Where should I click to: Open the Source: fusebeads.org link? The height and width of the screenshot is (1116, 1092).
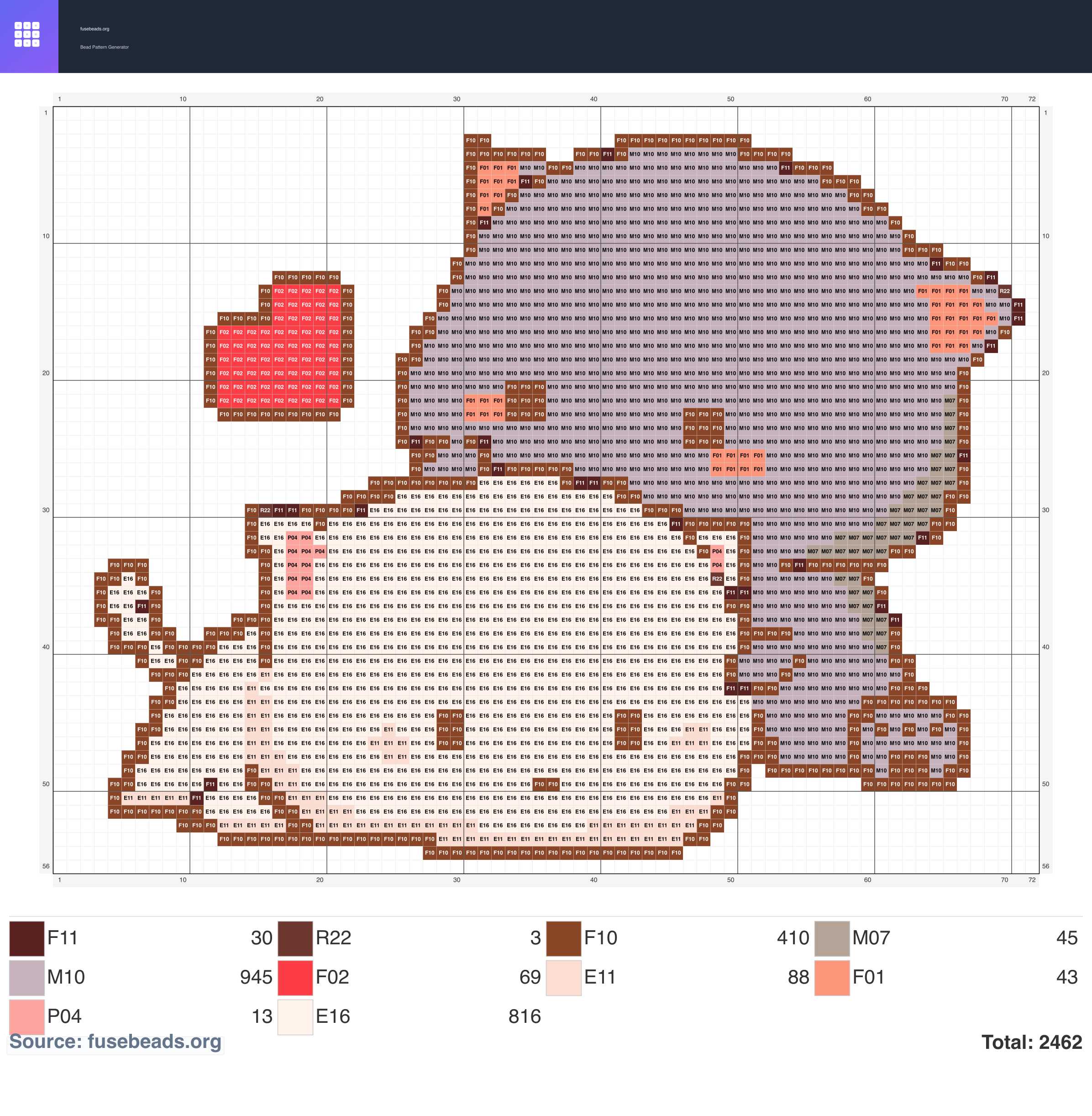(x=115, y=1042)
